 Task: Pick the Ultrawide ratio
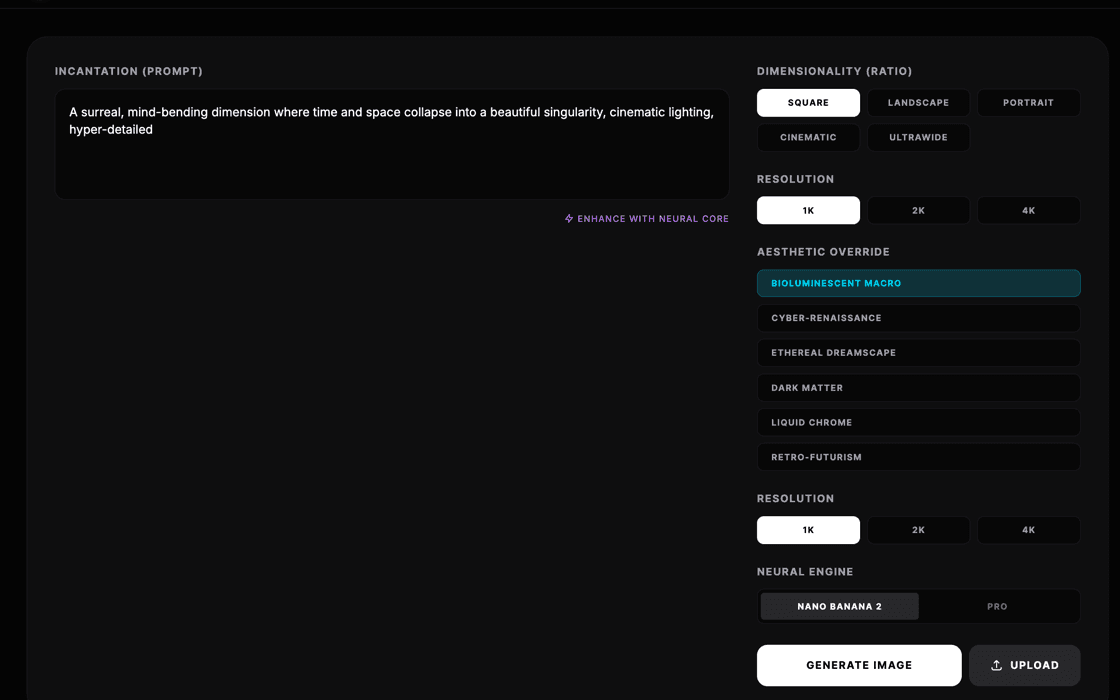click(x=918, y=137)
